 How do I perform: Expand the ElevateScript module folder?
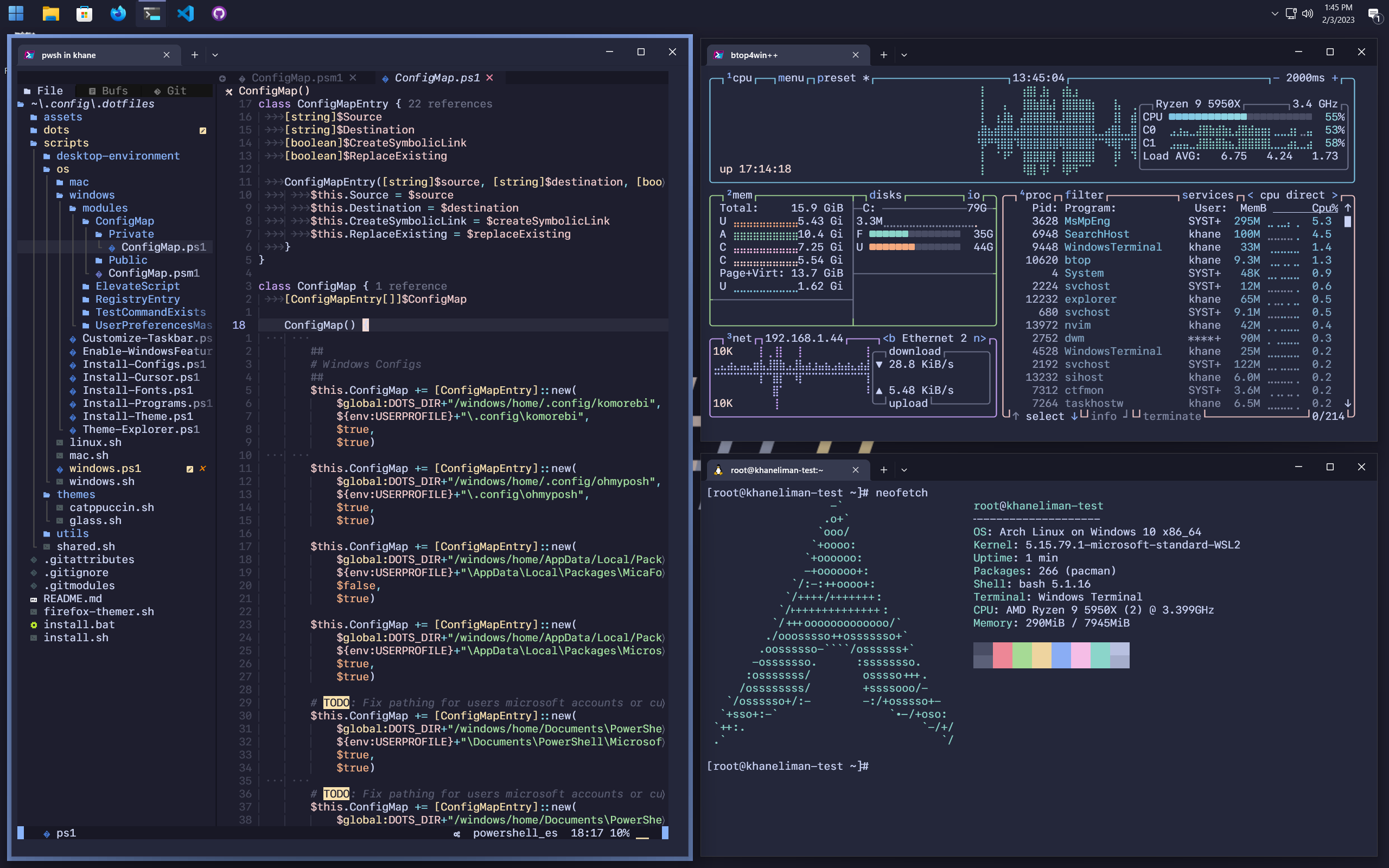point(137,286)
